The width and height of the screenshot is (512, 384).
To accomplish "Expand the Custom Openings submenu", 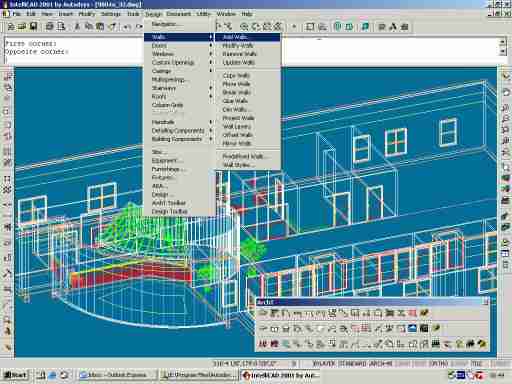I will point(179,63).
